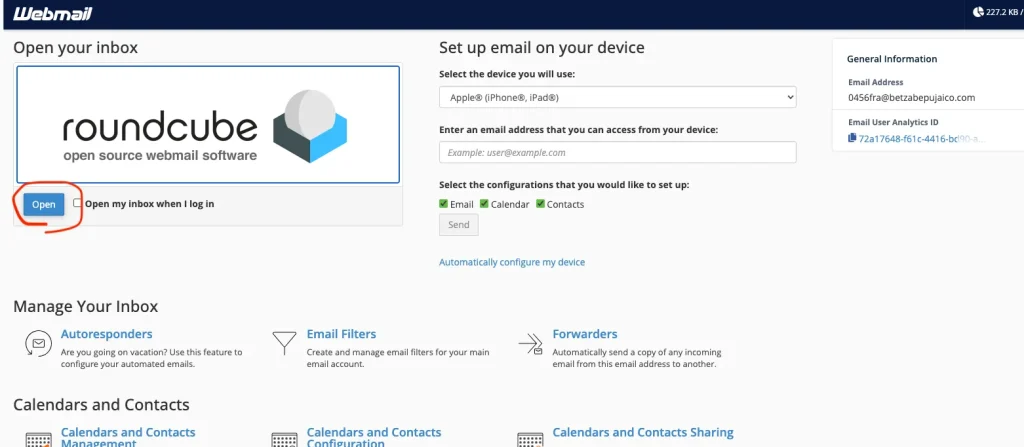The height and width of the screenshot is (447, 1024).
Task: Focus the device email address input field
Action: pyautogui.click(x=618, y=152)
